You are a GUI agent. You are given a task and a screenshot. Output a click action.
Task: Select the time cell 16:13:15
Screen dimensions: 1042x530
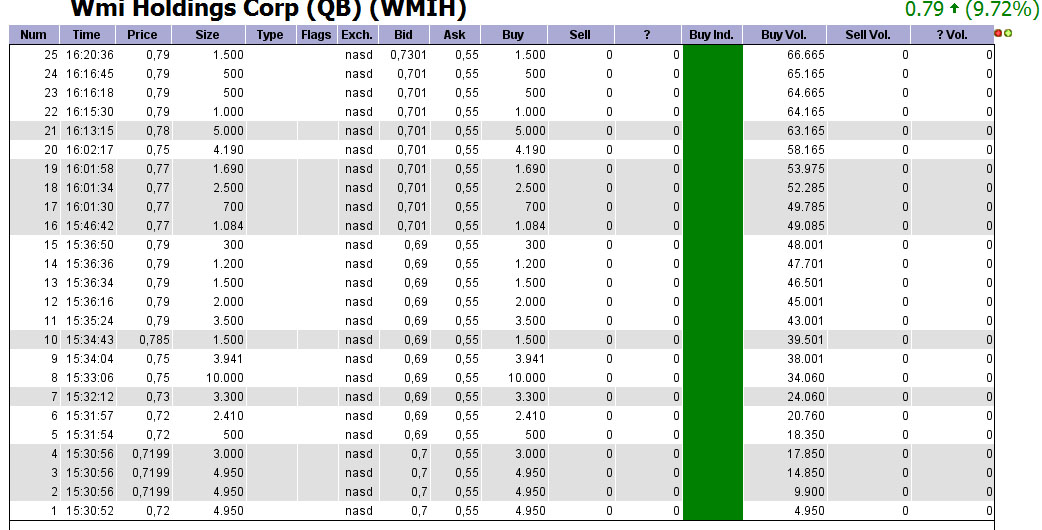[90, 131]
